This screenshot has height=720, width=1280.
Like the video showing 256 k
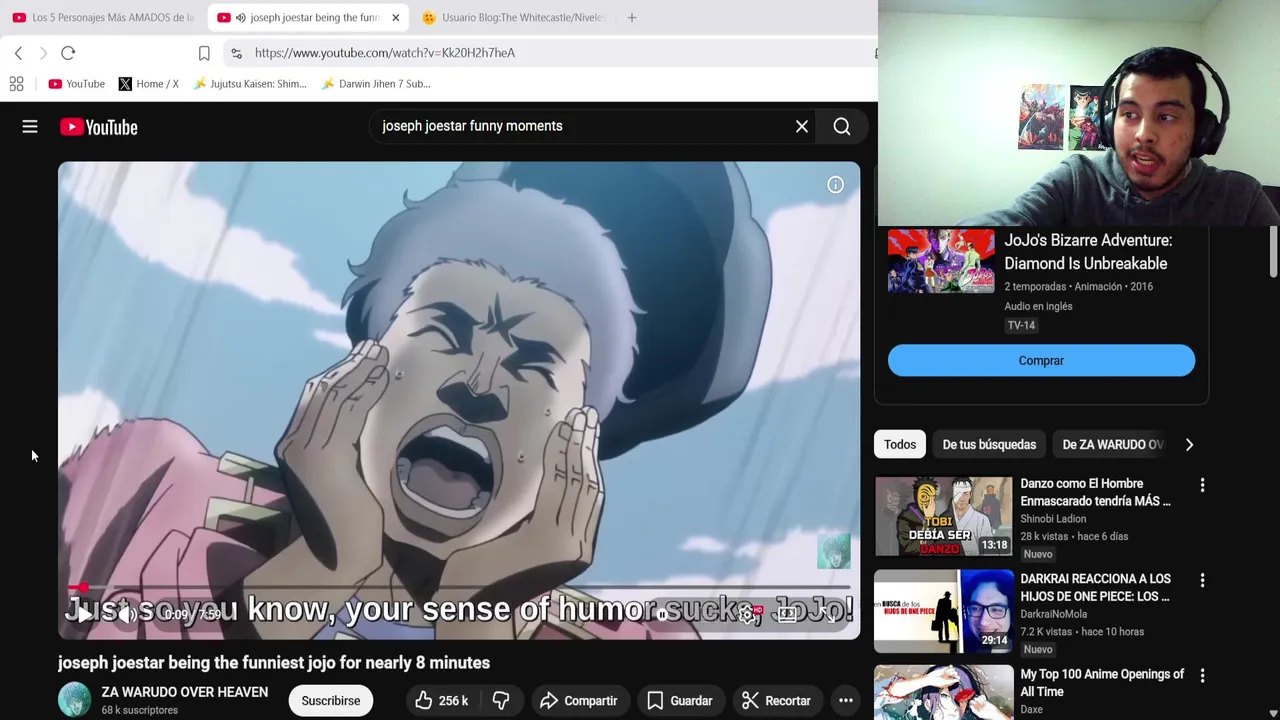tap(441, 701)
